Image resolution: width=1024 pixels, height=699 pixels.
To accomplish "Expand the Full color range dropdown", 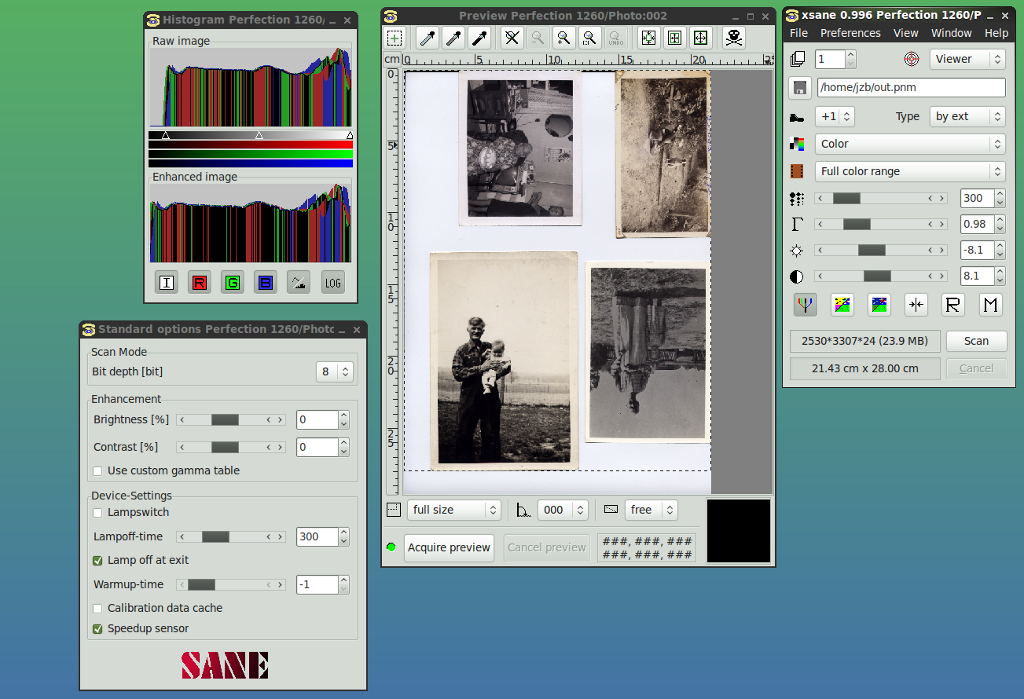I will pos(909,171).
